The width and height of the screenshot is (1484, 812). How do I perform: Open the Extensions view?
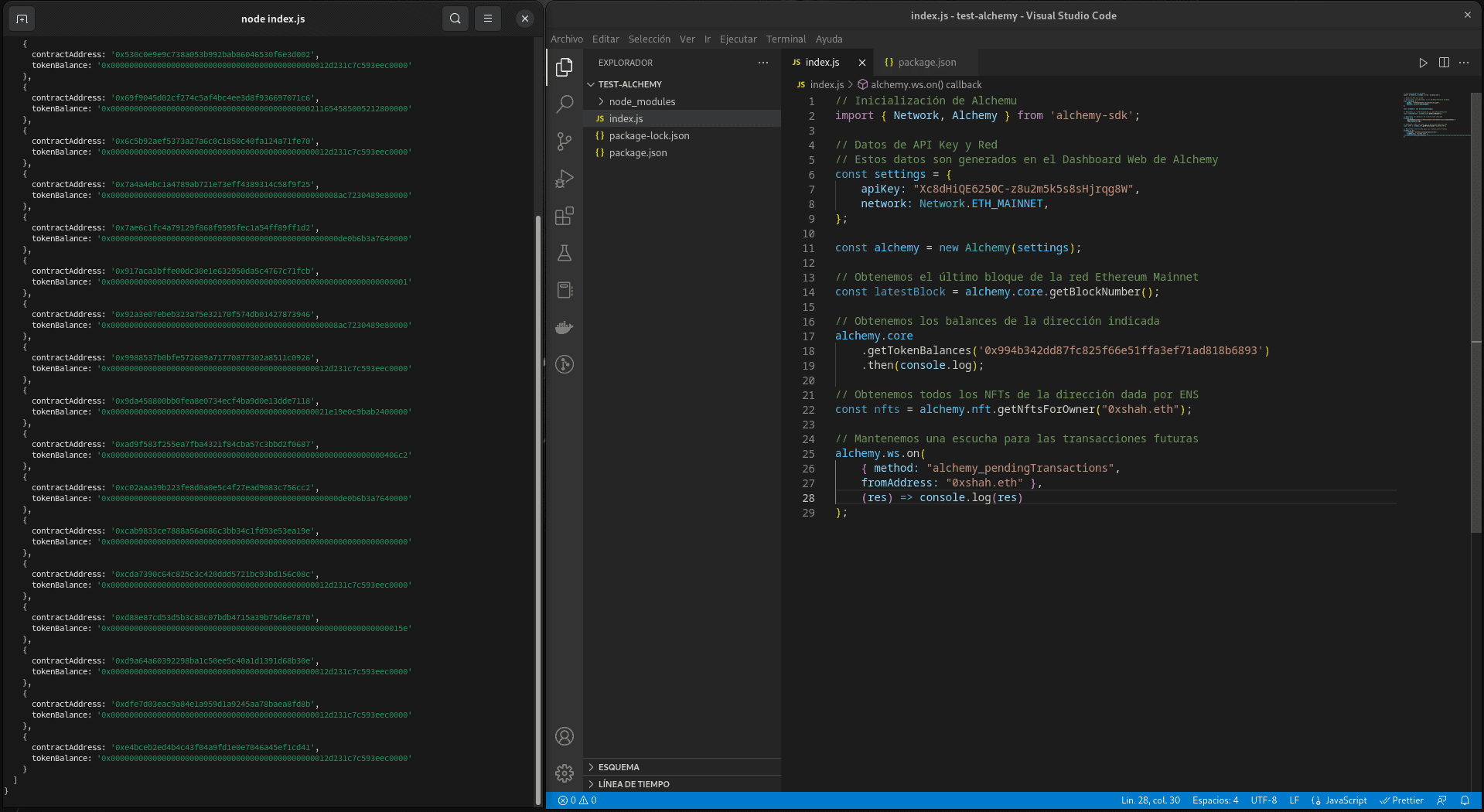(565, 216)
